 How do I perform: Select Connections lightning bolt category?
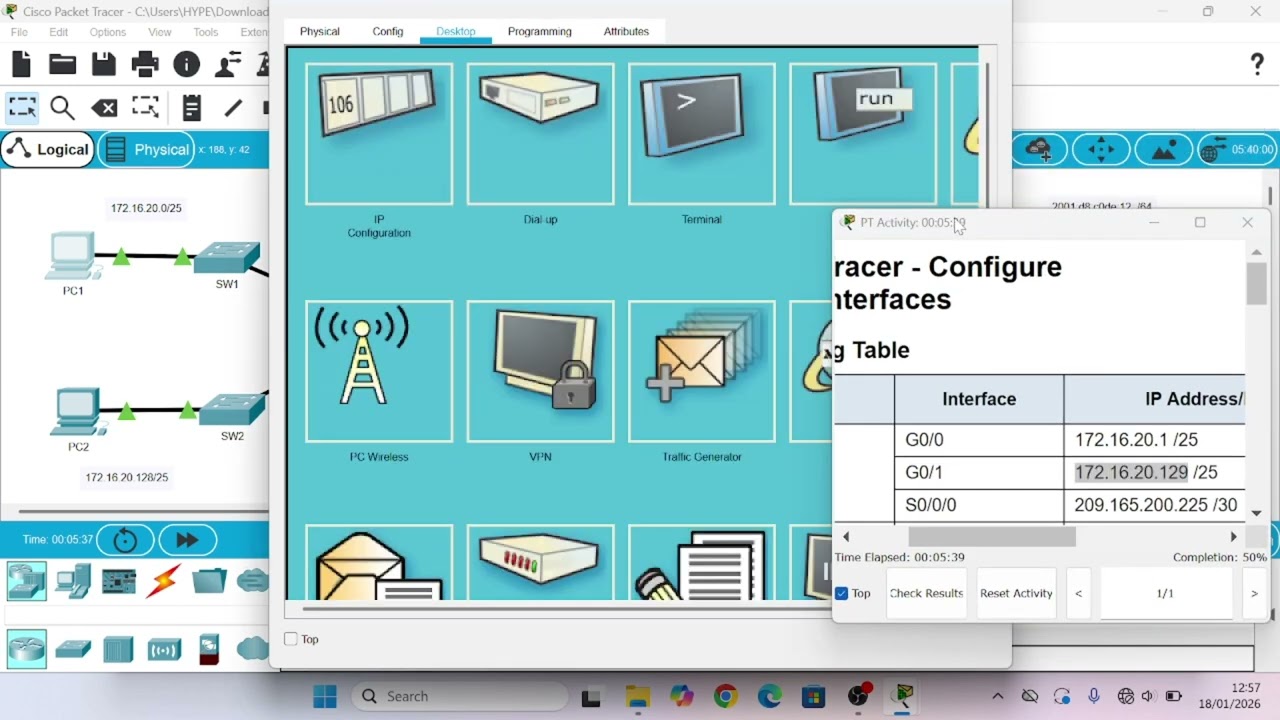[163, 581]
